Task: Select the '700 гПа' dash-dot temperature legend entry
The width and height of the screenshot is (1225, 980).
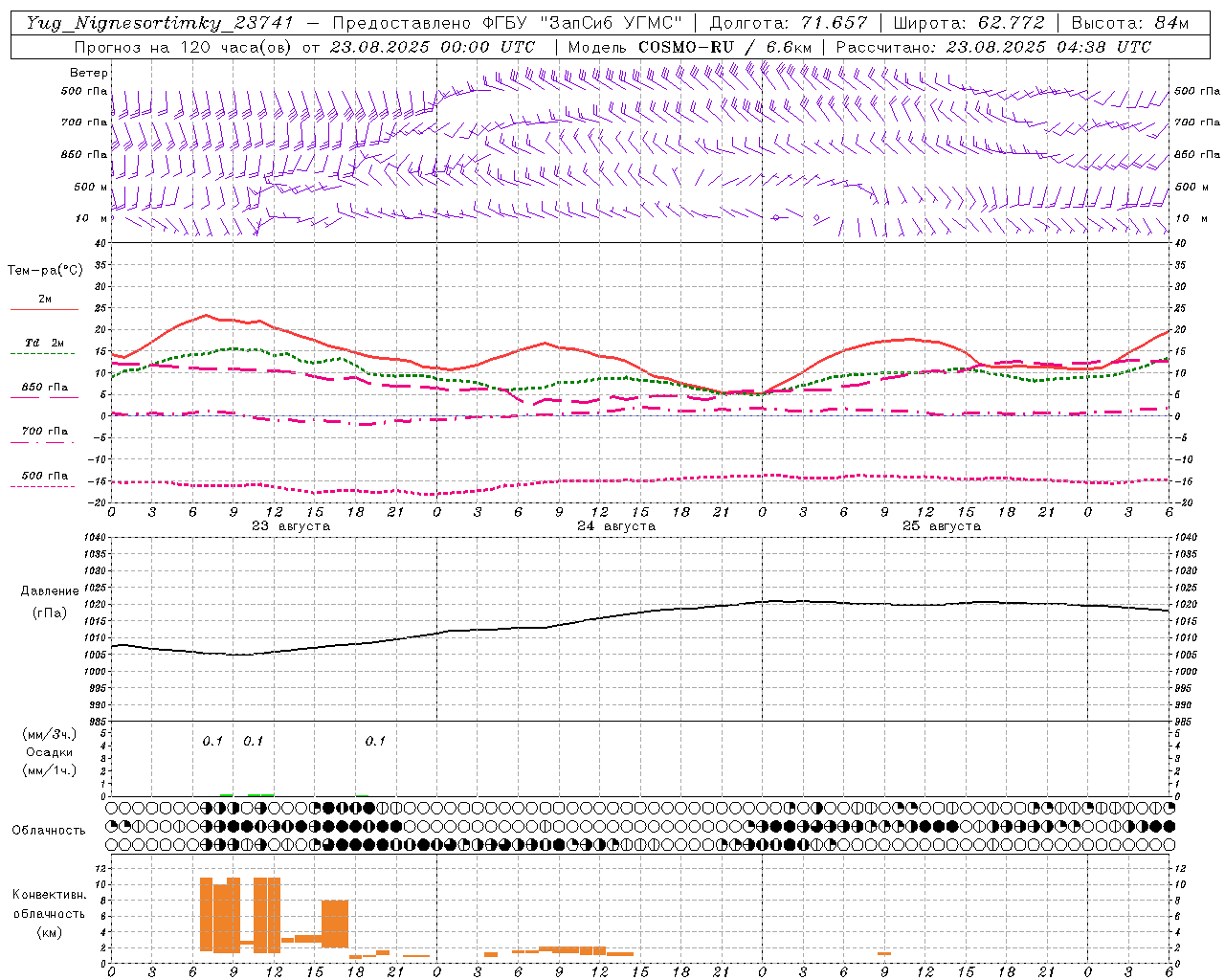Action: [x=44, y=432]
